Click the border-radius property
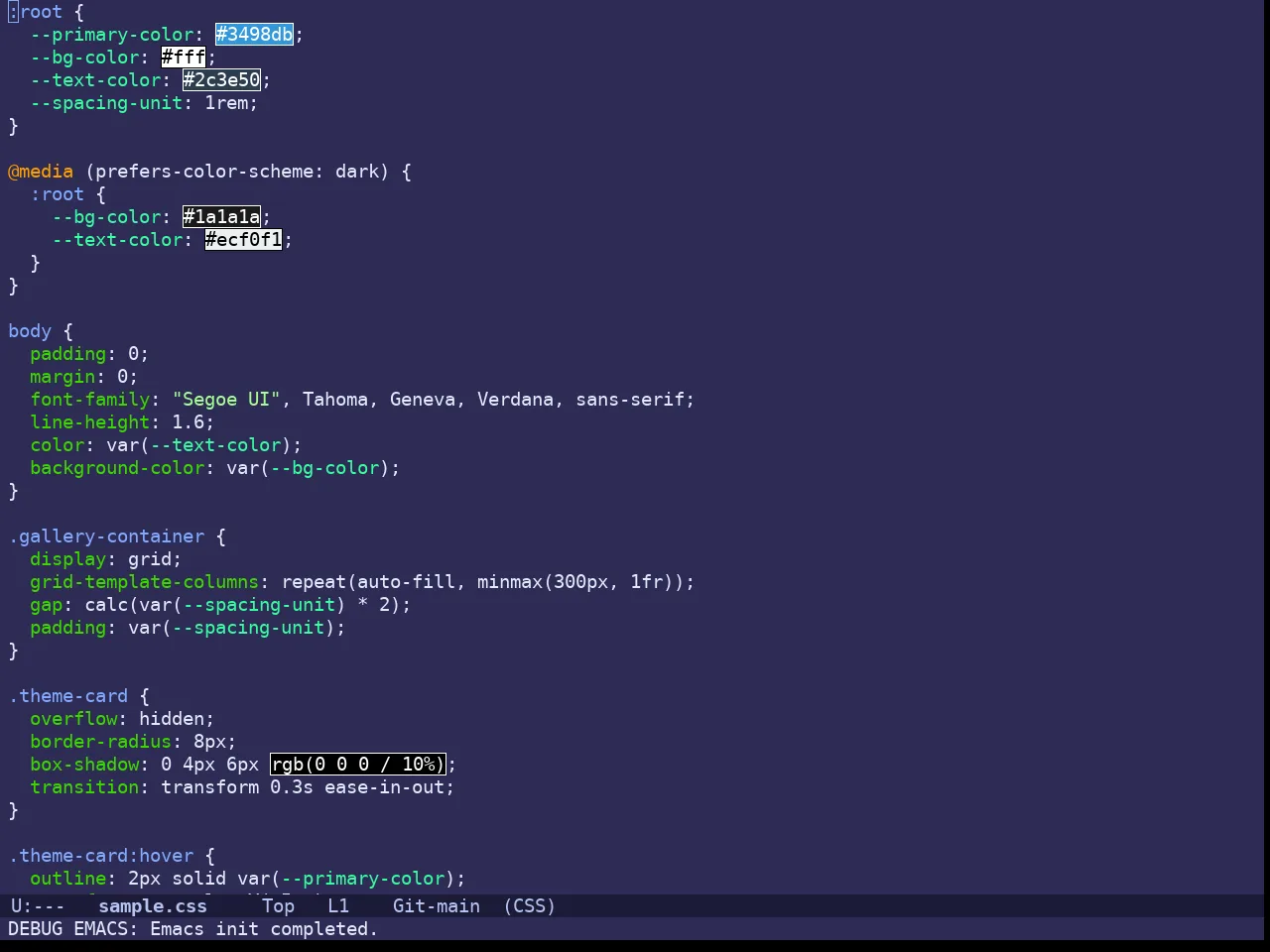The height and width of the screenshot is (952, 1270). tap(101, 742)
